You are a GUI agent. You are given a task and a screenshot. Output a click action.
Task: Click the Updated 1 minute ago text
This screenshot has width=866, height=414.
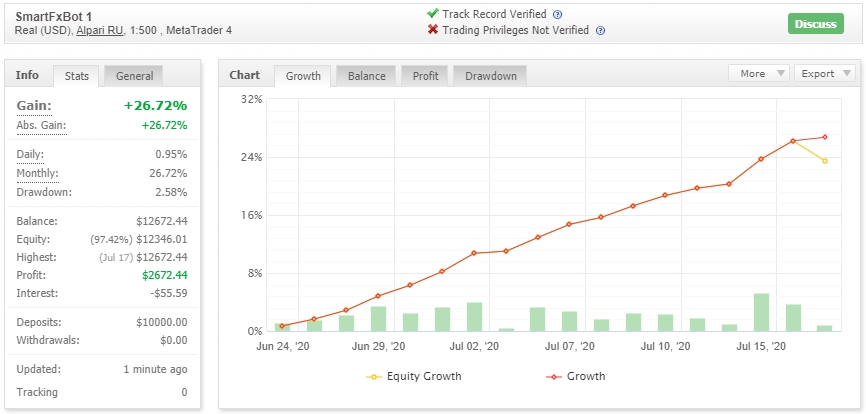pos(155,369)
